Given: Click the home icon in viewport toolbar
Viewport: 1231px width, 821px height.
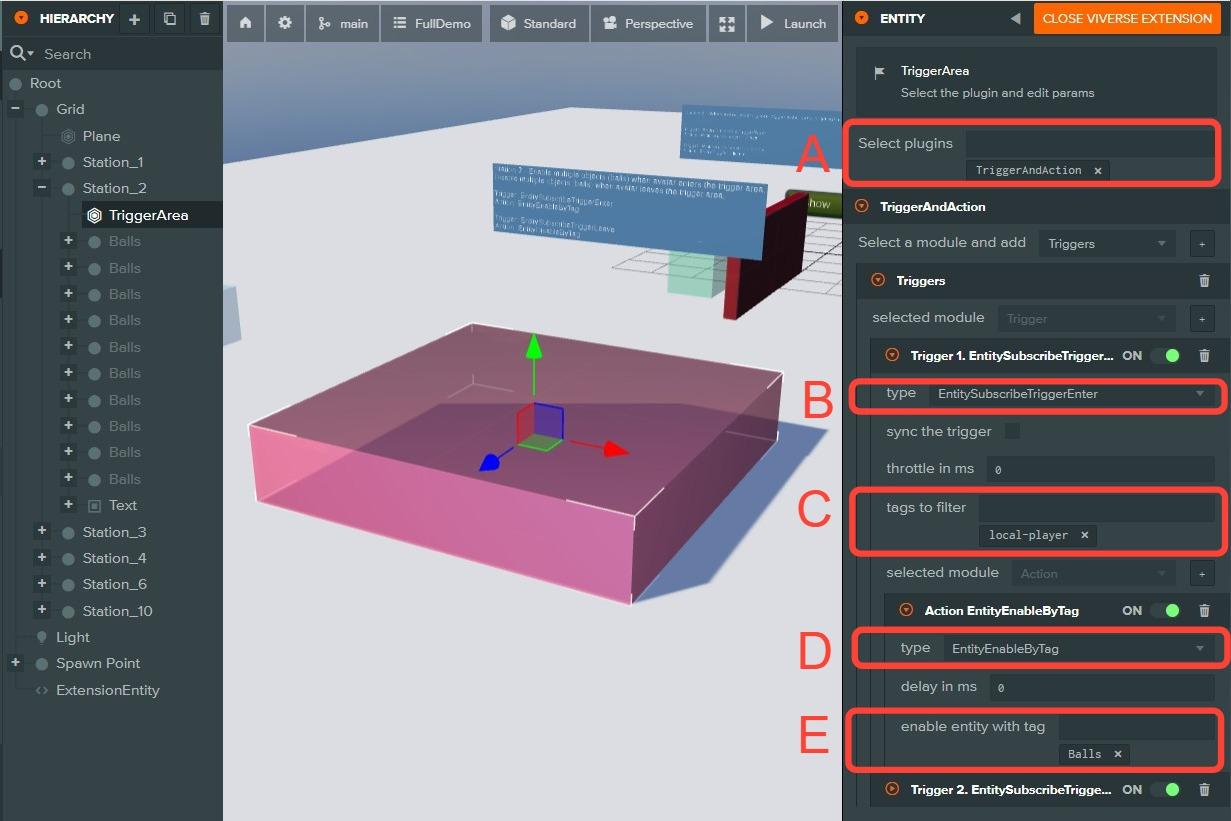Looking at the screenshot, I should 245,23.
